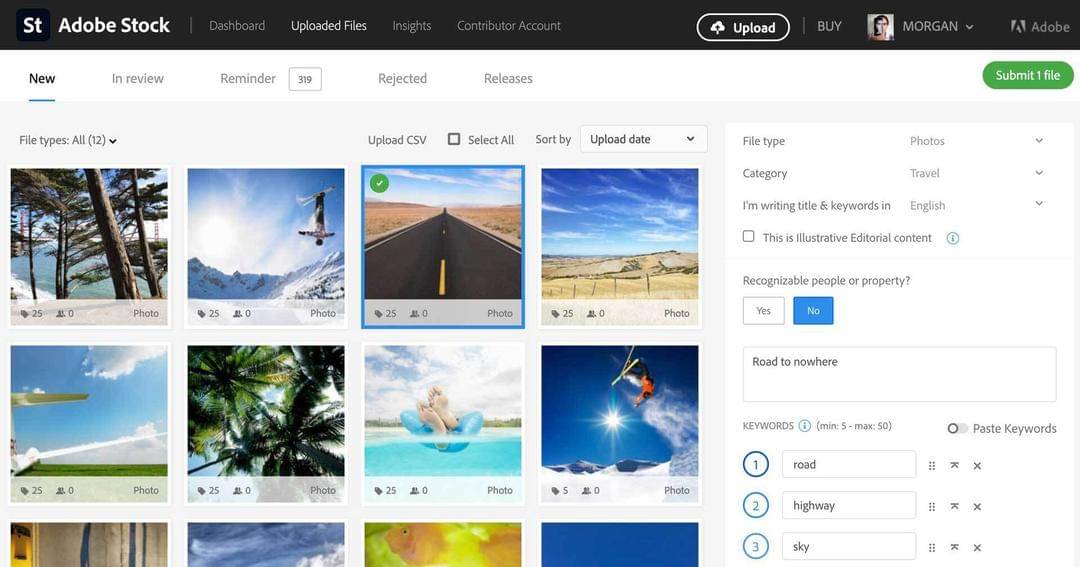This screenshot has width=1080, height=567.
Task: Click people releases icon on pool float photo
Action: tap(415, 491)
